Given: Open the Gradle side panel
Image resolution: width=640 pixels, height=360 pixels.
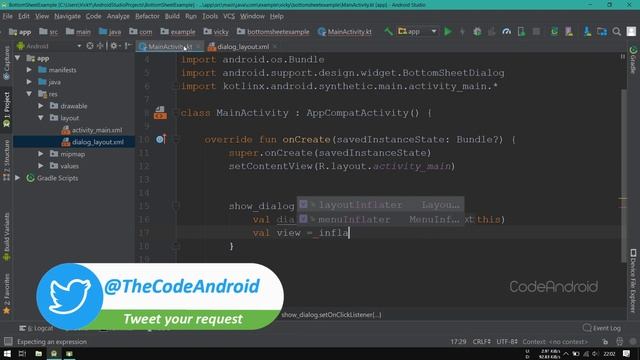Looking at the screenshot, I should tap(633, 60).
